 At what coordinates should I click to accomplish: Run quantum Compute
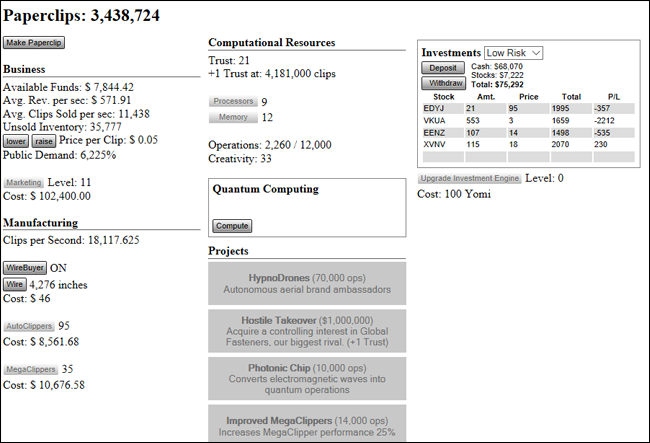(232, 226)
